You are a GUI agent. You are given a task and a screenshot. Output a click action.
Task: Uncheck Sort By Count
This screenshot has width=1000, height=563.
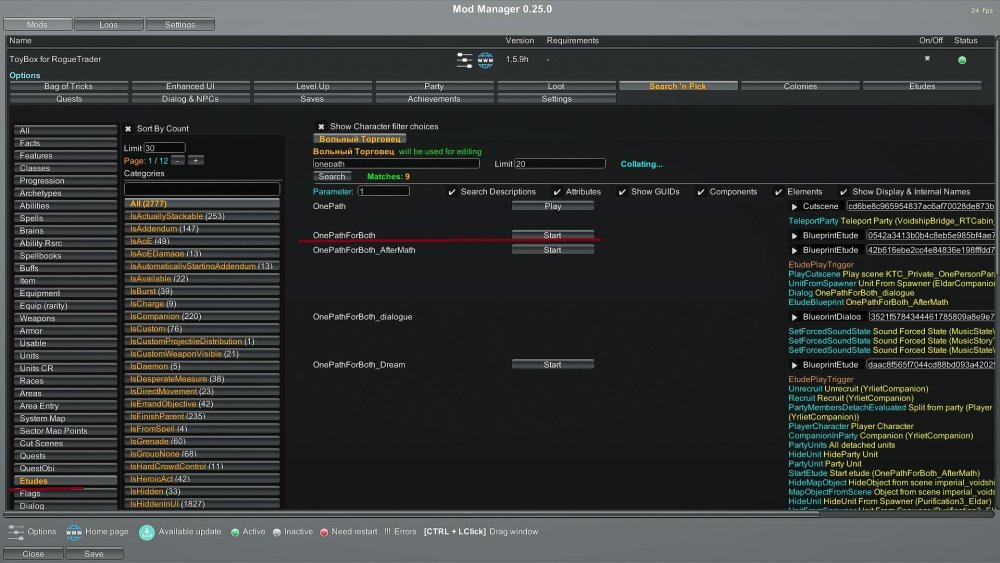click(x=129, y=129)
